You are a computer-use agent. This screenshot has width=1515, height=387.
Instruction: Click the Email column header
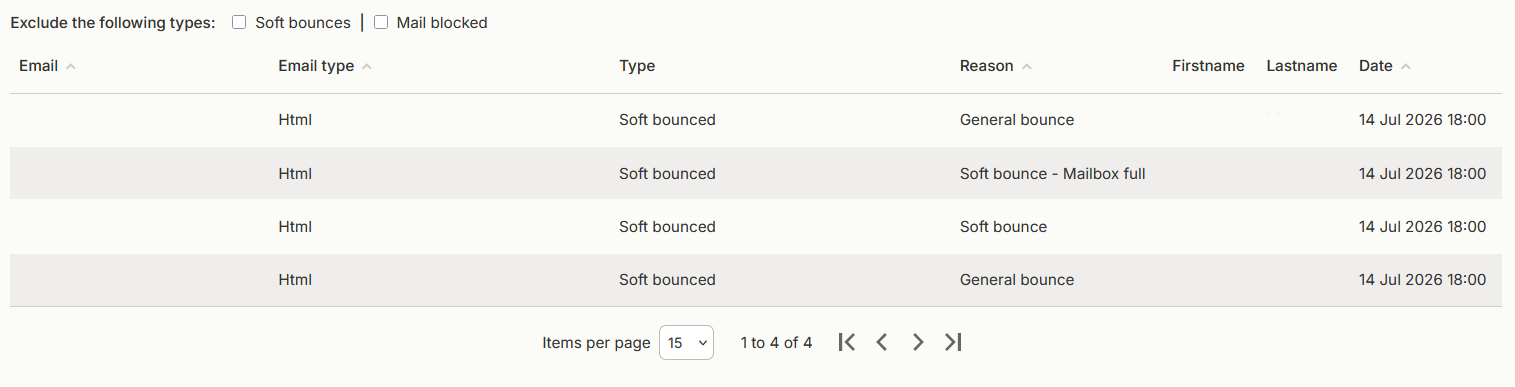[x=38, y=66]
